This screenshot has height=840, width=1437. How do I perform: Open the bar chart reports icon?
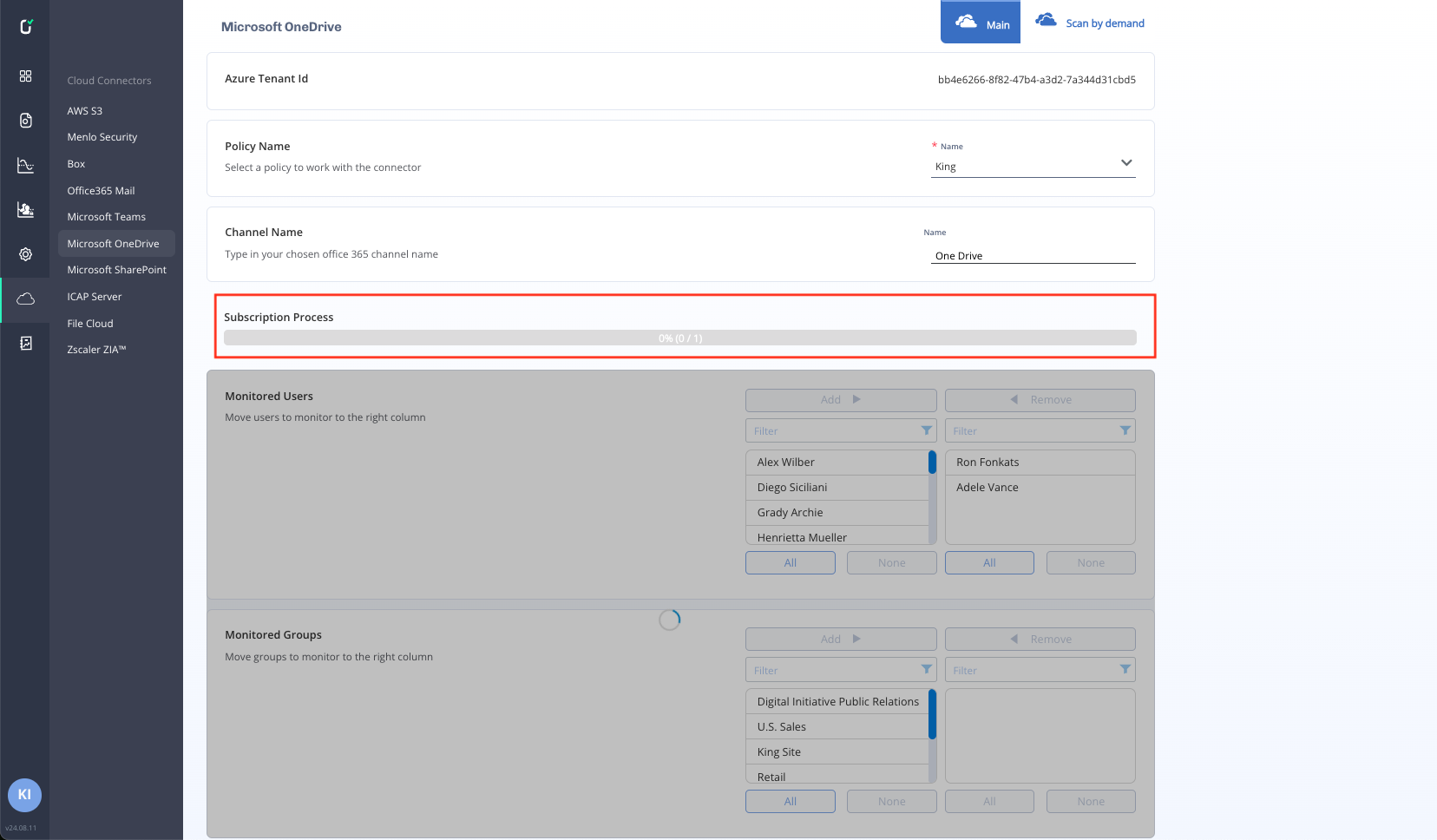click(x=26, y=209)
